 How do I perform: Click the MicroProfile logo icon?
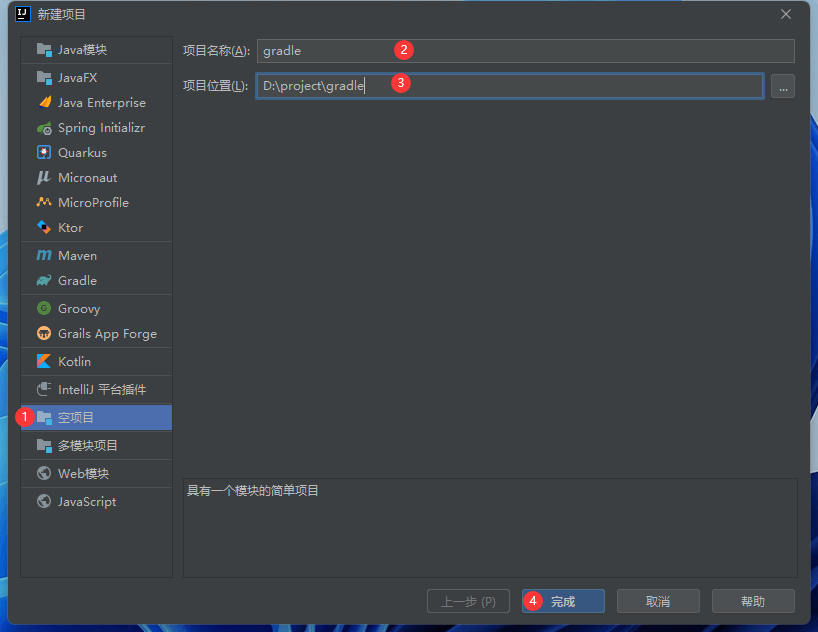[44, 202]
